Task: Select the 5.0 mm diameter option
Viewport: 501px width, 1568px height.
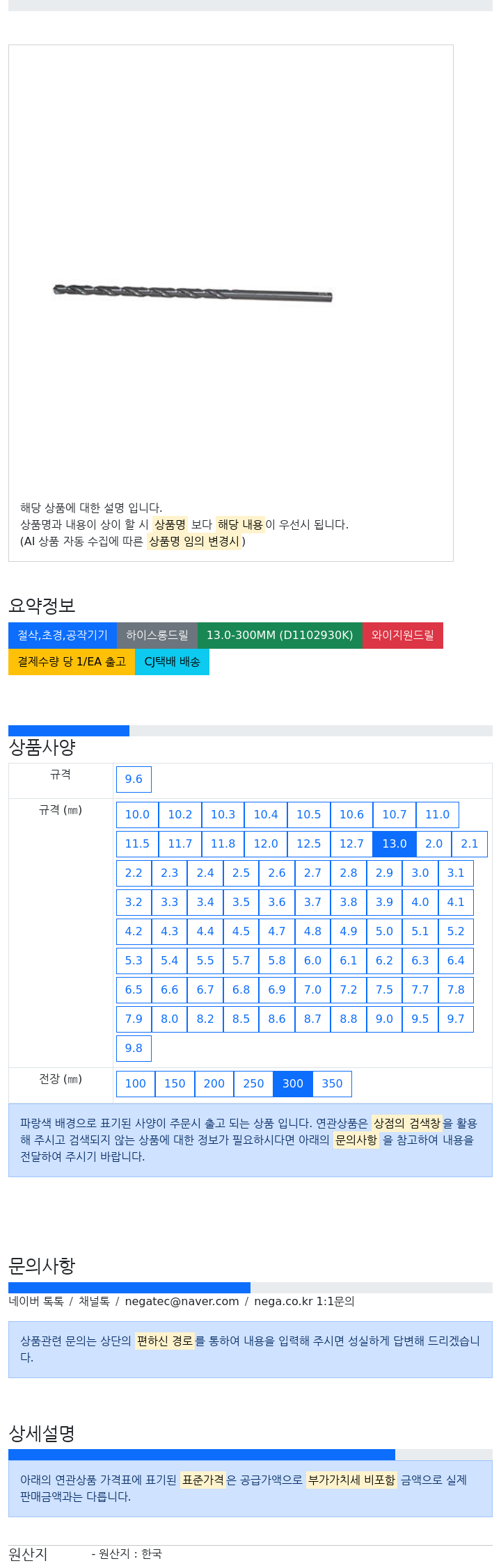Action: tap(384, 932)
